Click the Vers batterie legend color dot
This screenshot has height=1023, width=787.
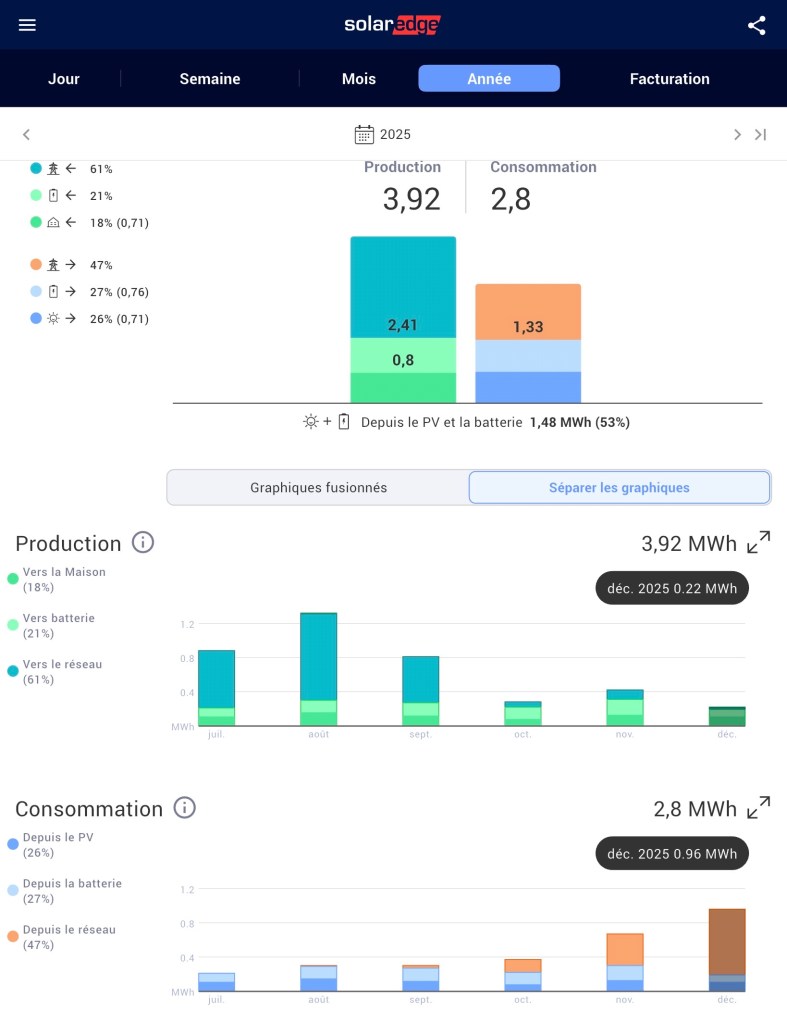[x=13, y=625]
